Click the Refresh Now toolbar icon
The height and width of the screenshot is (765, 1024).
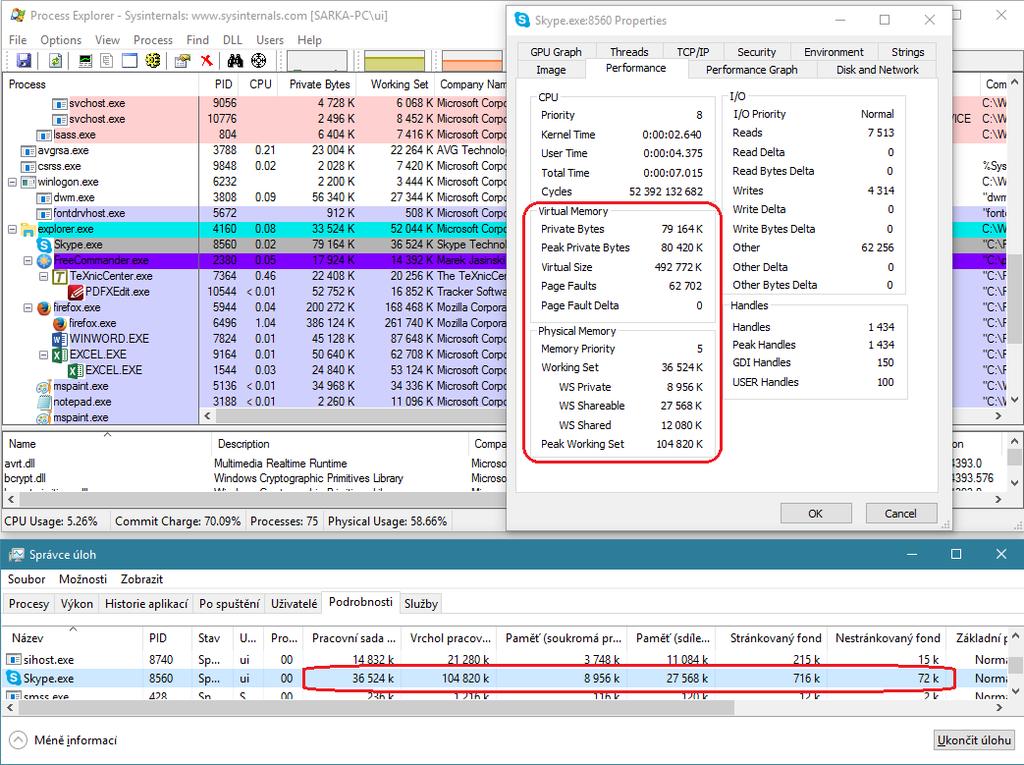56,61
